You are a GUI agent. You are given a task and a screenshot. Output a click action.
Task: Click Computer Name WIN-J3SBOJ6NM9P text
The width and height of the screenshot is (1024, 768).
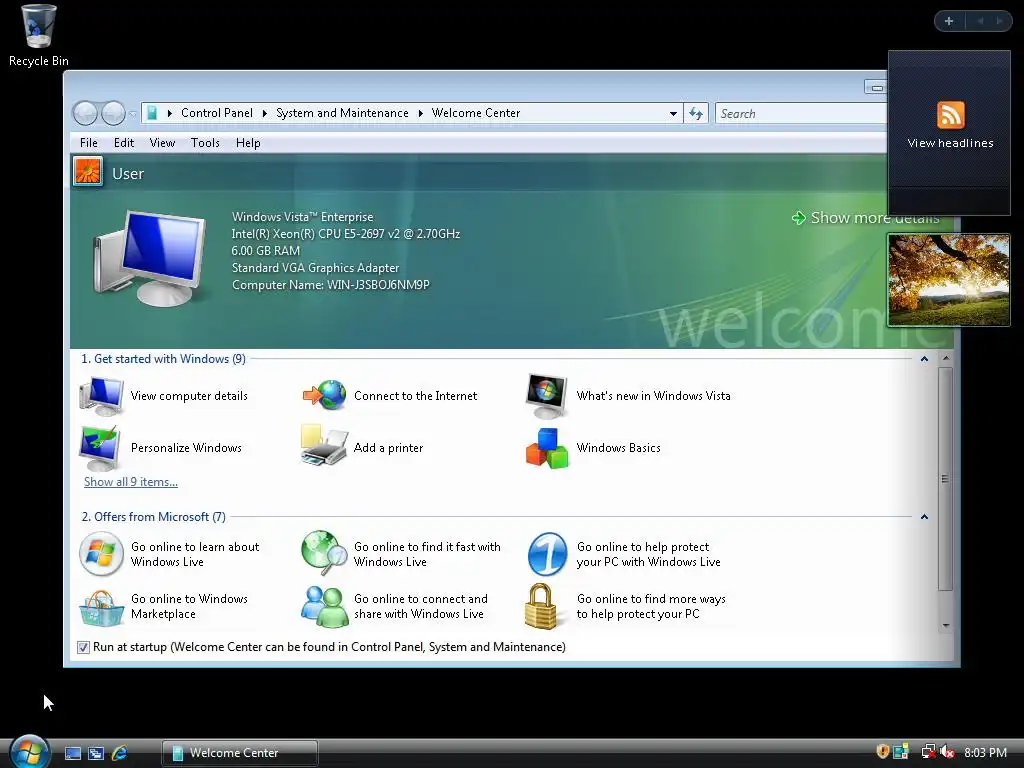tap(330, 285)
